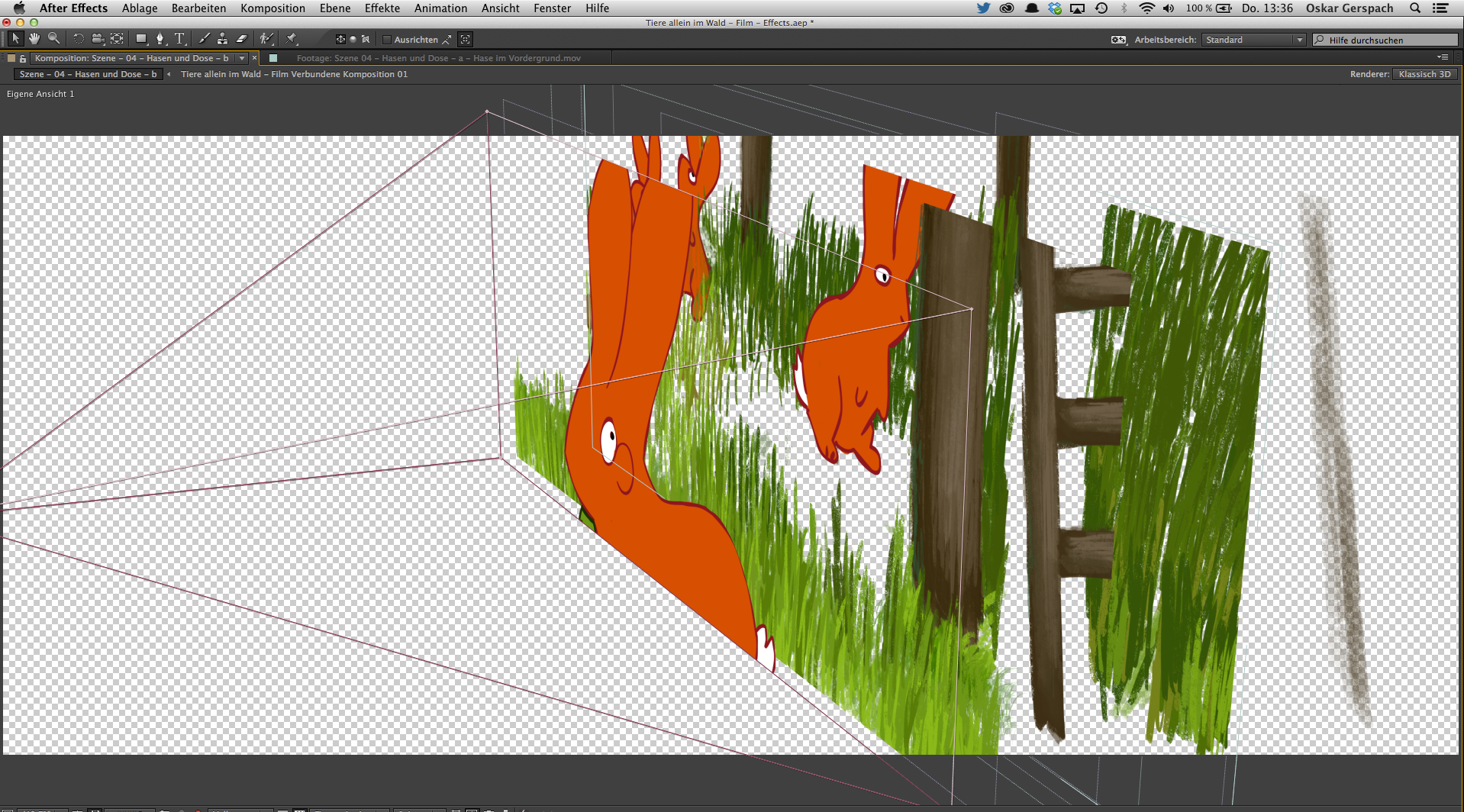
Task: Open the After Effects application menu
Action: click(x=73, y=8)
